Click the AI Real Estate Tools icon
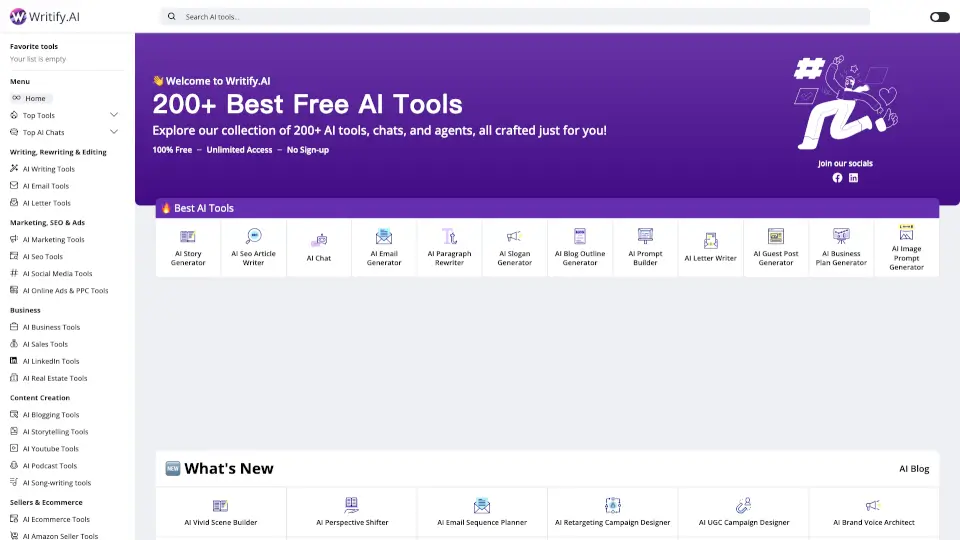The width and height of the screenshot is (960, 540). coord(14,378)
